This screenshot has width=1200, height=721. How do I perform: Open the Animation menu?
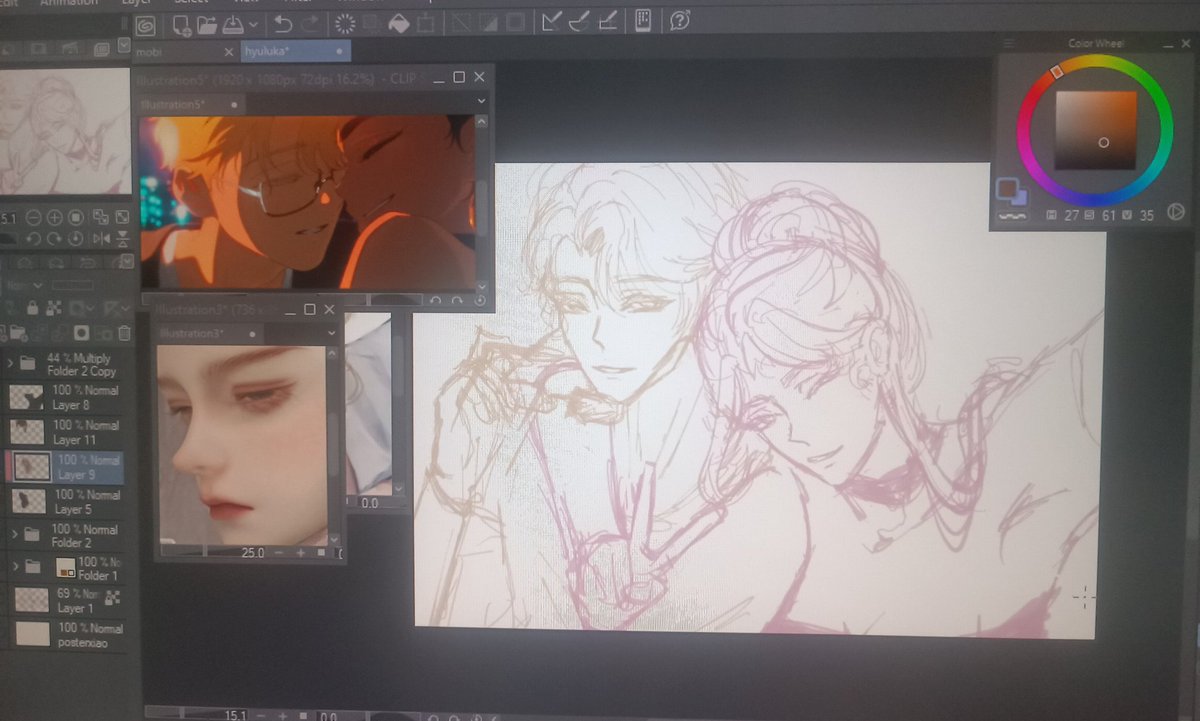click(68, 4)
